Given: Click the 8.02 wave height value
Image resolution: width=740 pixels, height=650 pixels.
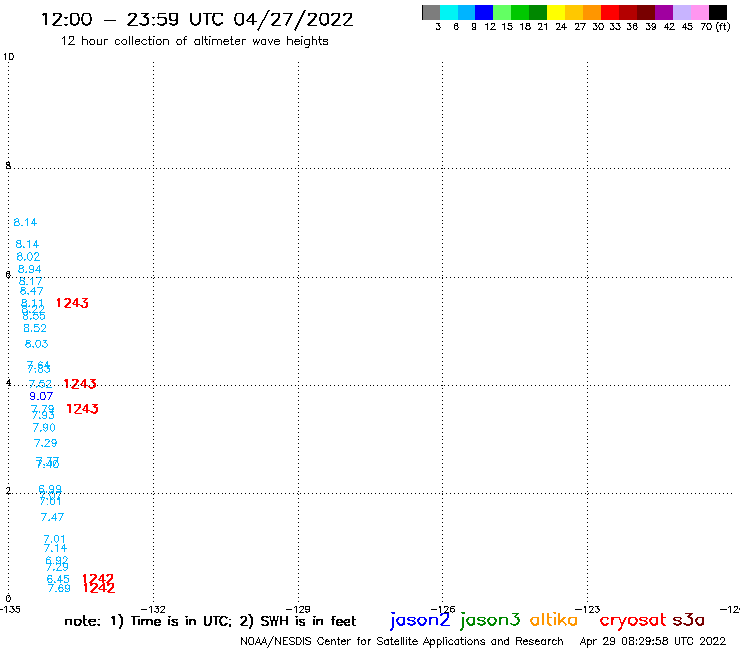Looking at the screenshot, I should coord(28,257).
